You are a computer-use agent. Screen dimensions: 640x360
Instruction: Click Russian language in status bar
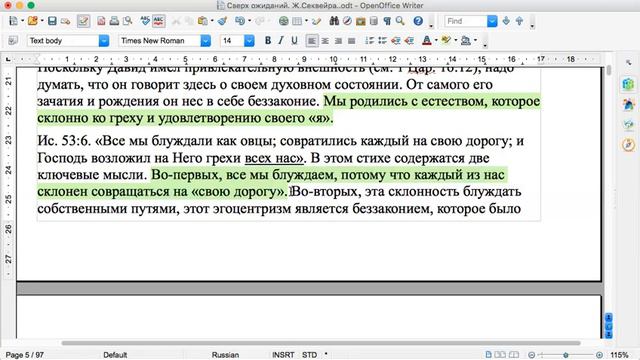225,355
